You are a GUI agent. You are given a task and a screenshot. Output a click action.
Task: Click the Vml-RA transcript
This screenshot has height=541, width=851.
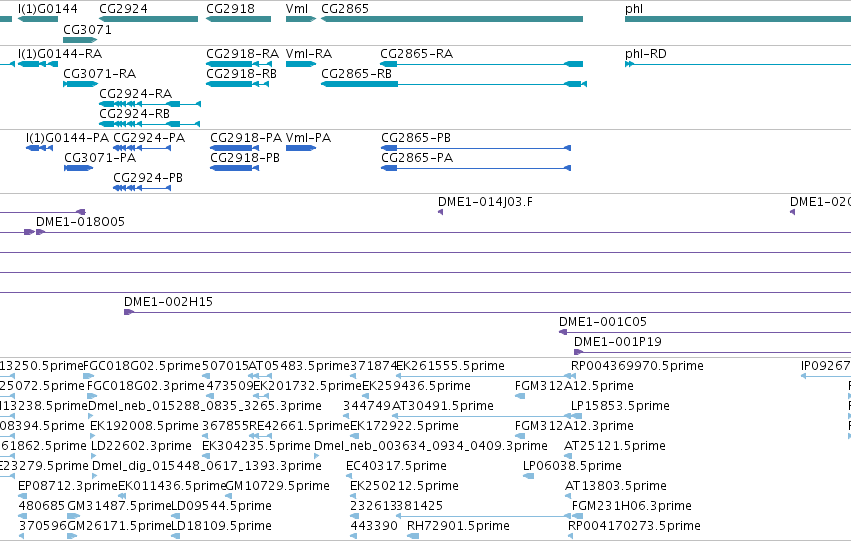[x=301, y=64]
